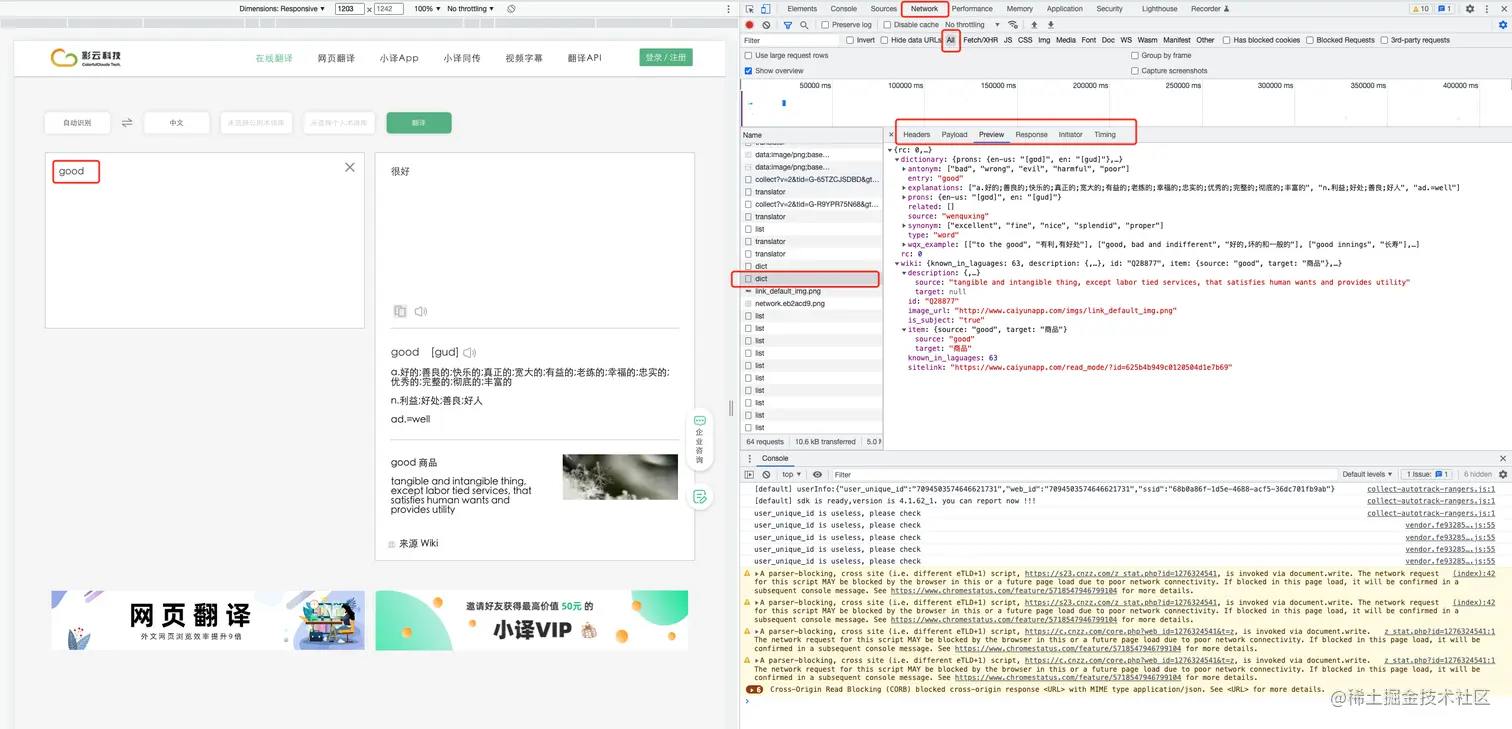Open the Sources panel tab
1512x729 pixels.
(884, 9)
